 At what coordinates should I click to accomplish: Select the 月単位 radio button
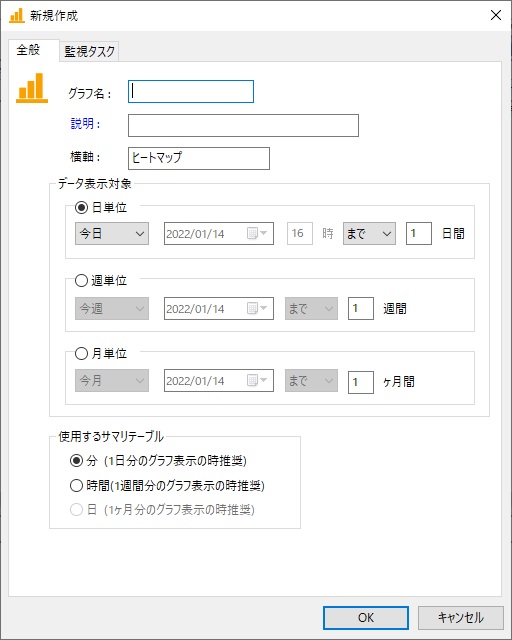point(81,353)
